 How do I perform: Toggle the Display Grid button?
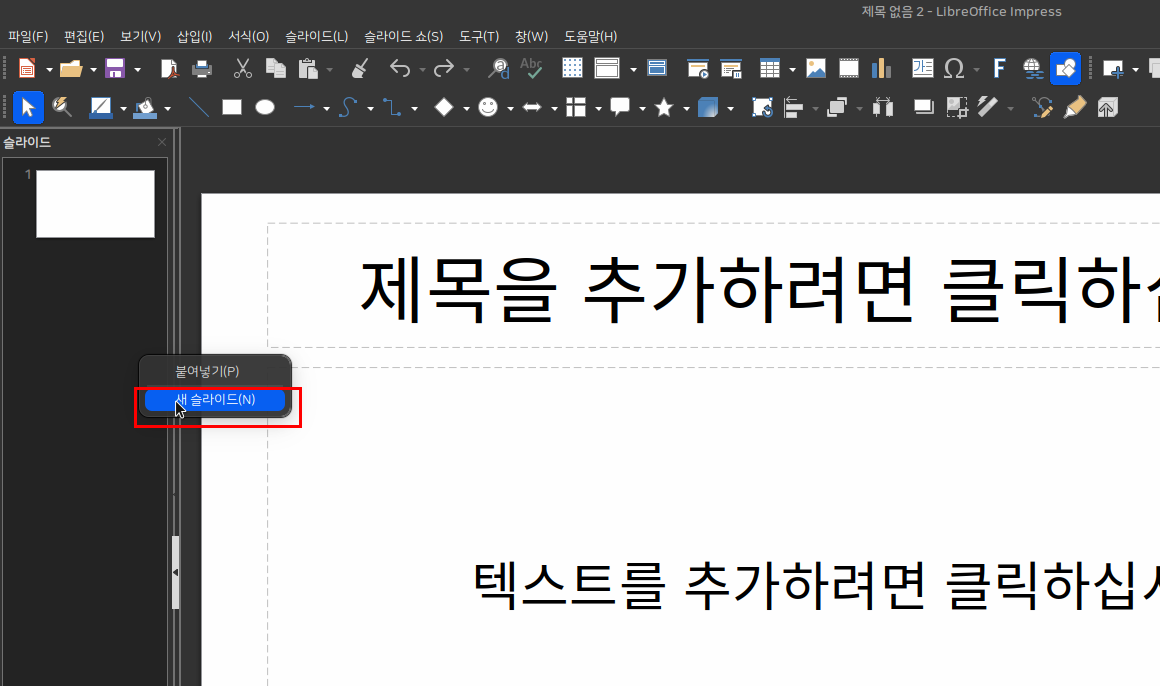point(572,69)
